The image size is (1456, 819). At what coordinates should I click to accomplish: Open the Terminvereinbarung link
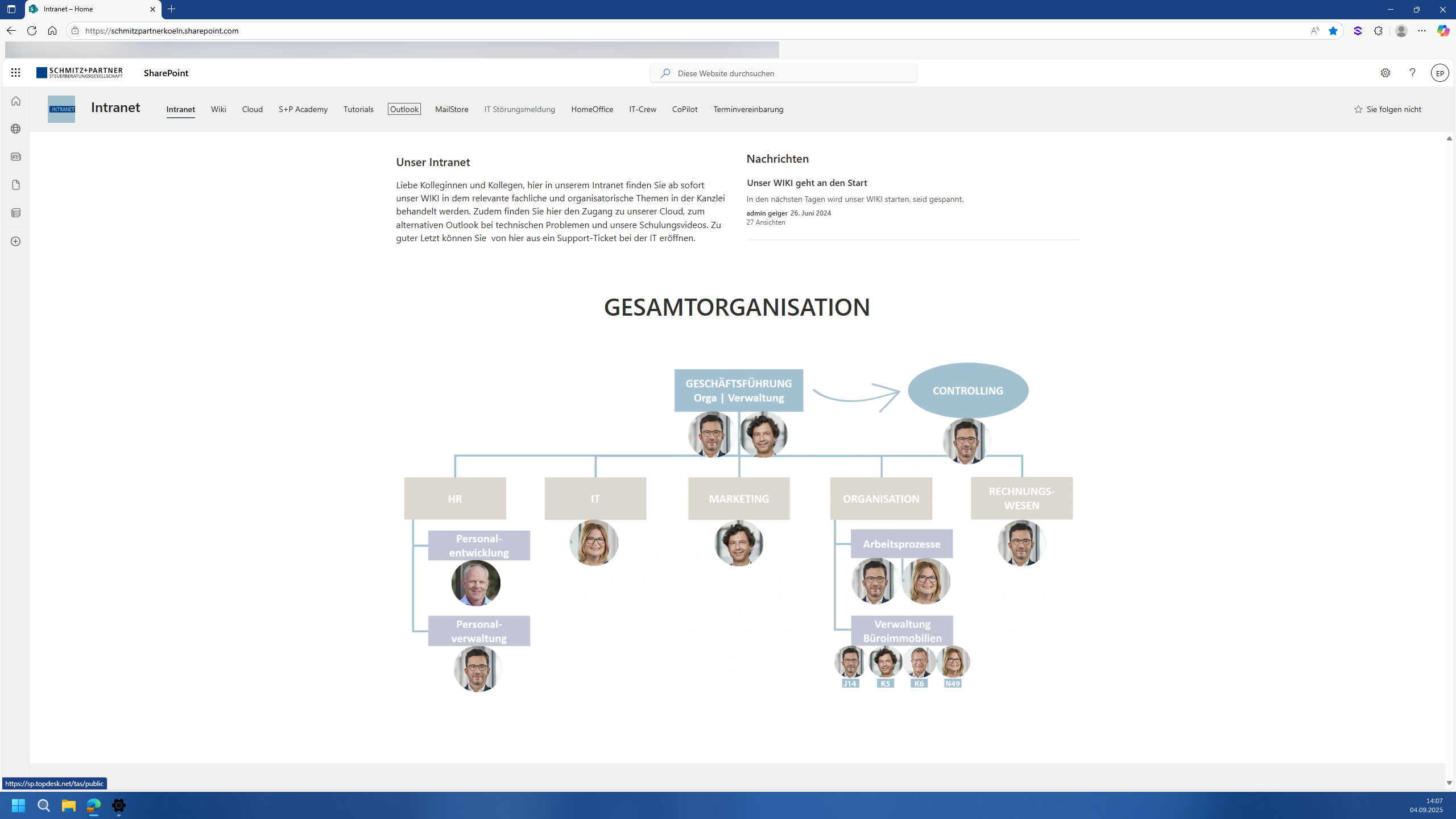click(748, 109)
